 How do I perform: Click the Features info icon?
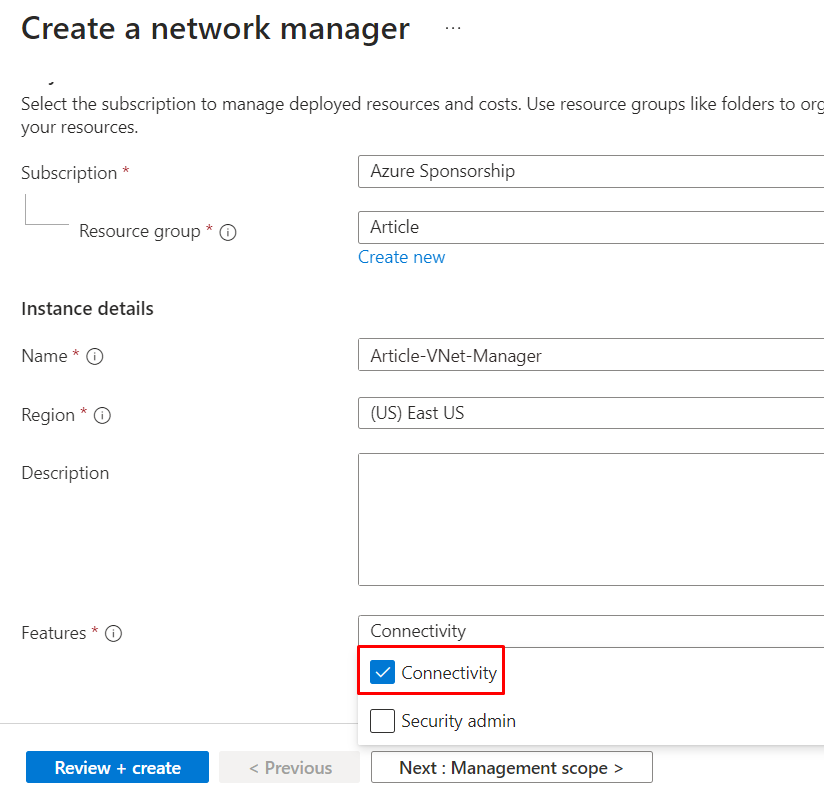[x=113, y=632]
